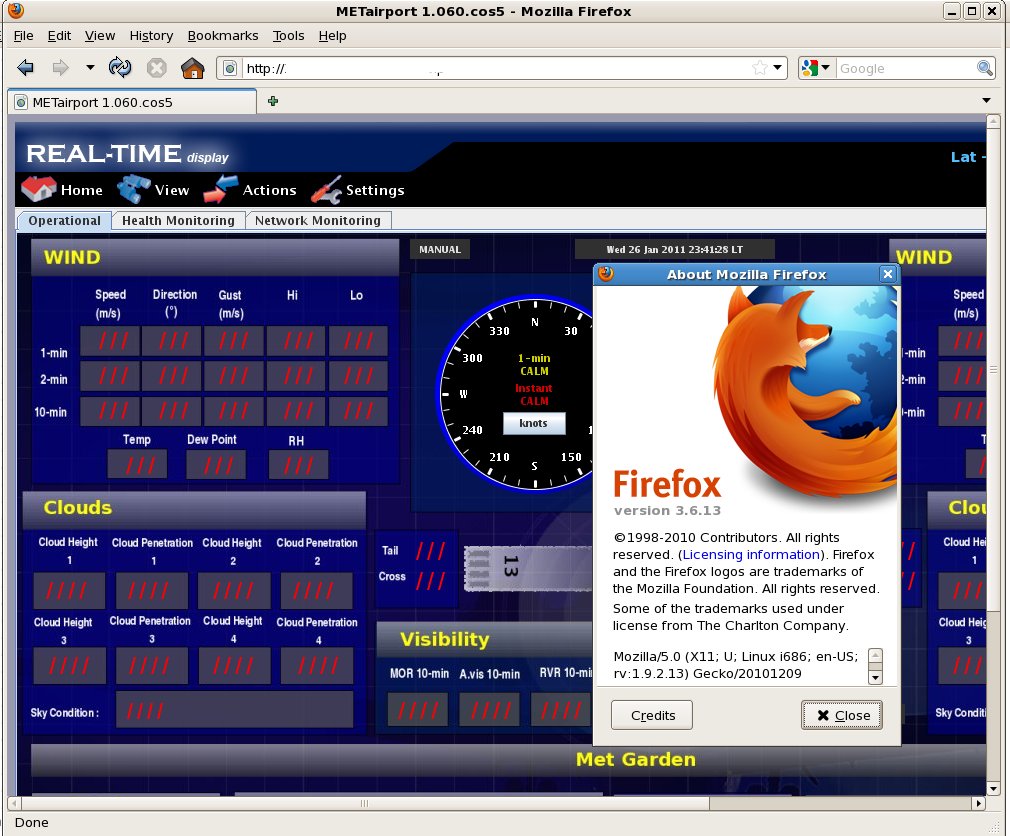Click the Reload page icon

(120, 68)
